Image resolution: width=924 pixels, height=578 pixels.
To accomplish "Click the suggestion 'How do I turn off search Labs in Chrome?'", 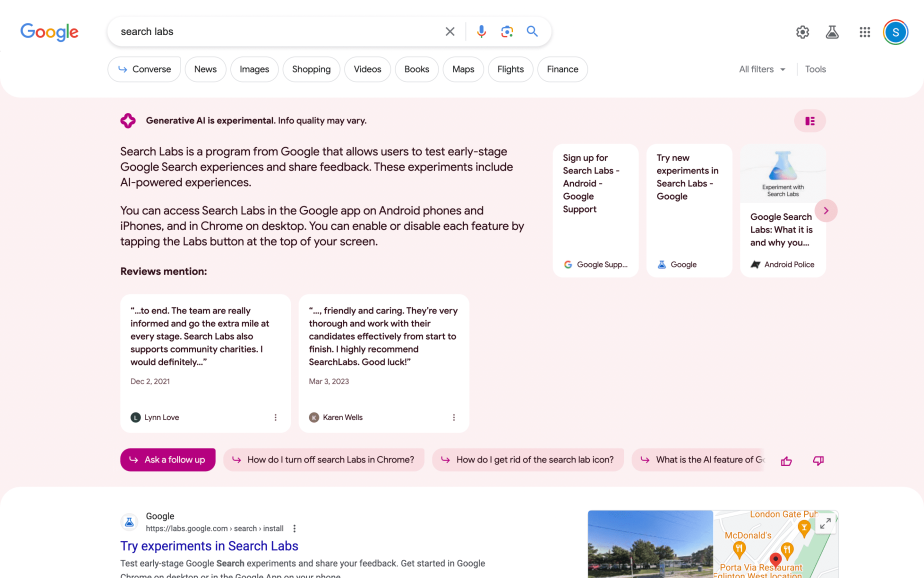I will coord(324,460).
